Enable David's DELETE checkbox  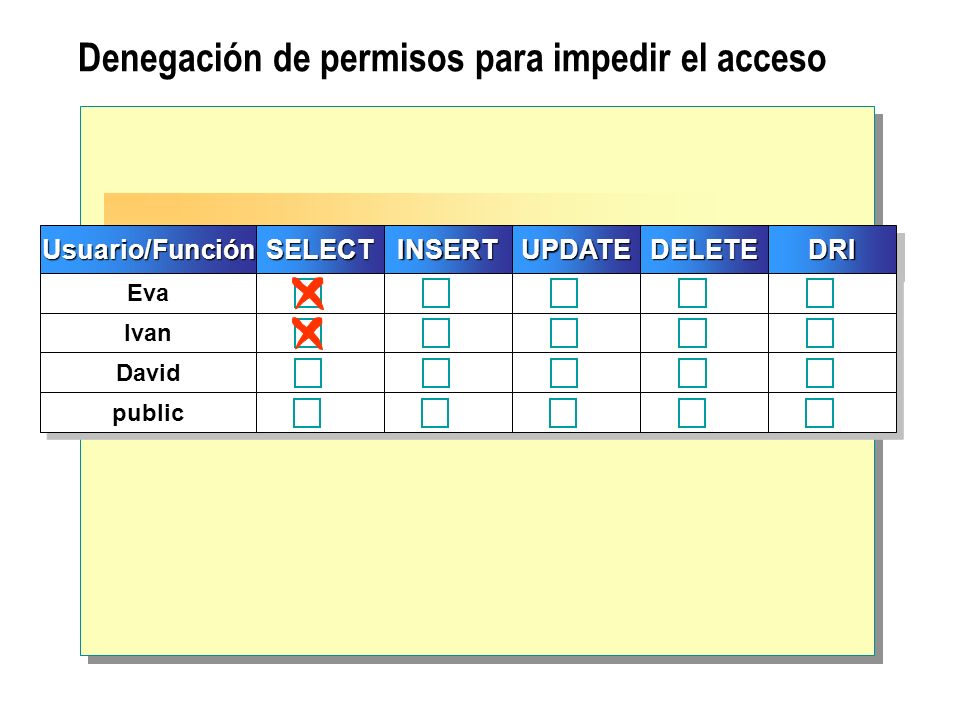click(692, 373)
